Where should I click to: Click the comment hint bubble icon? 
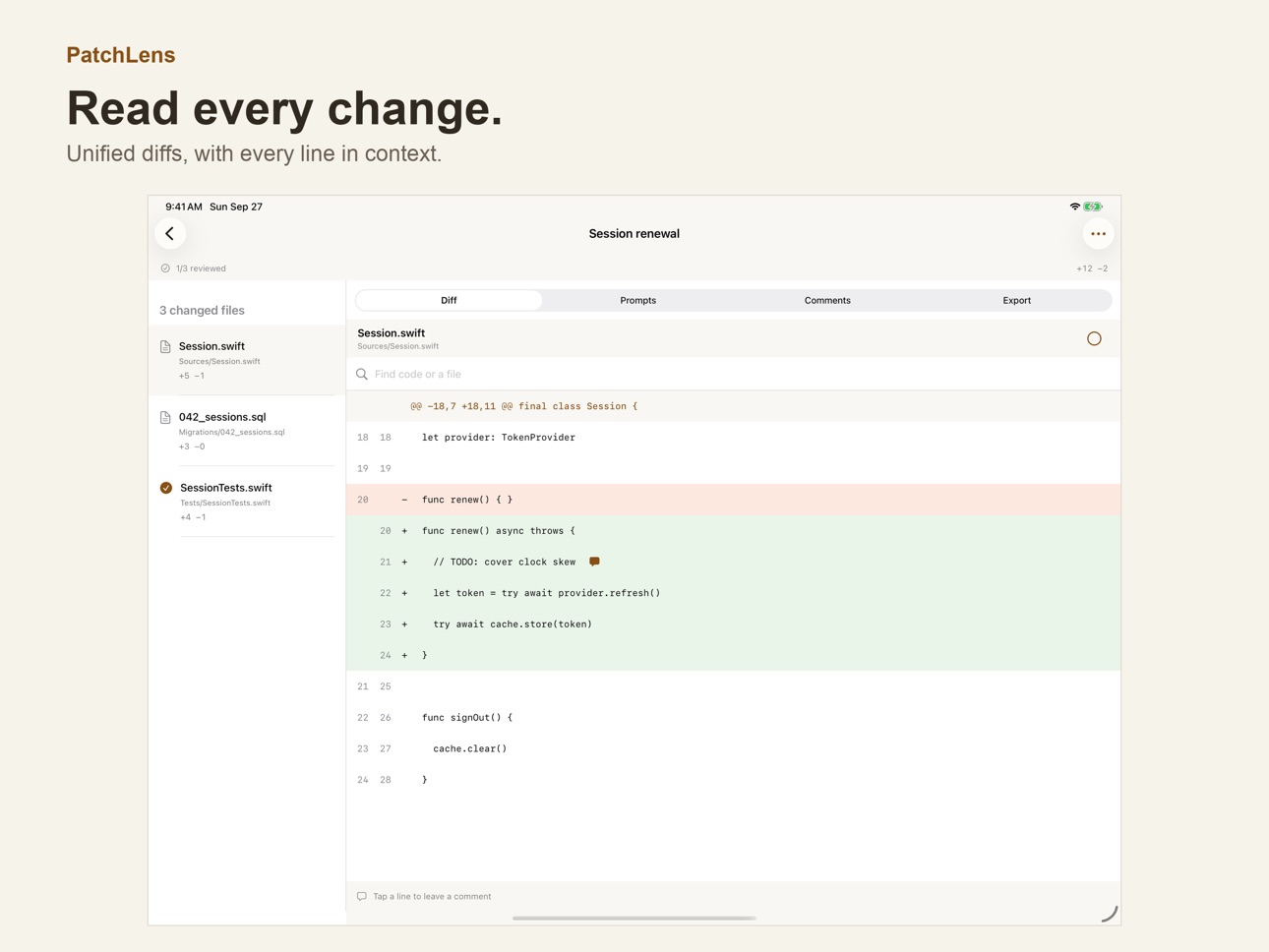coord(362,897)
